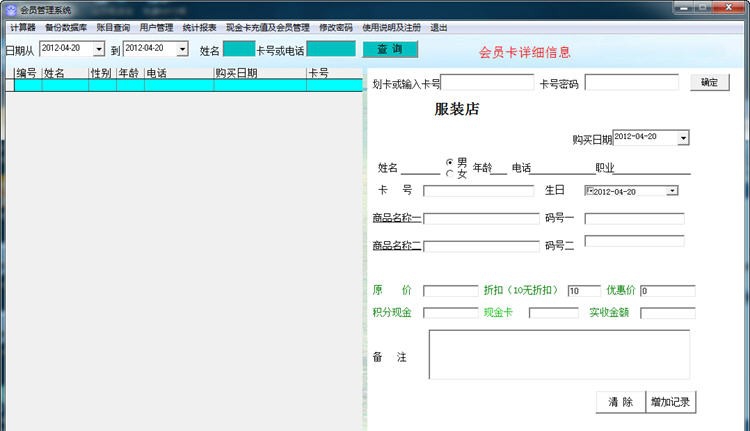Viewport: 750px width, 431px height.
Task: Click the 商品名称一 input field
Action: [481, 219]
